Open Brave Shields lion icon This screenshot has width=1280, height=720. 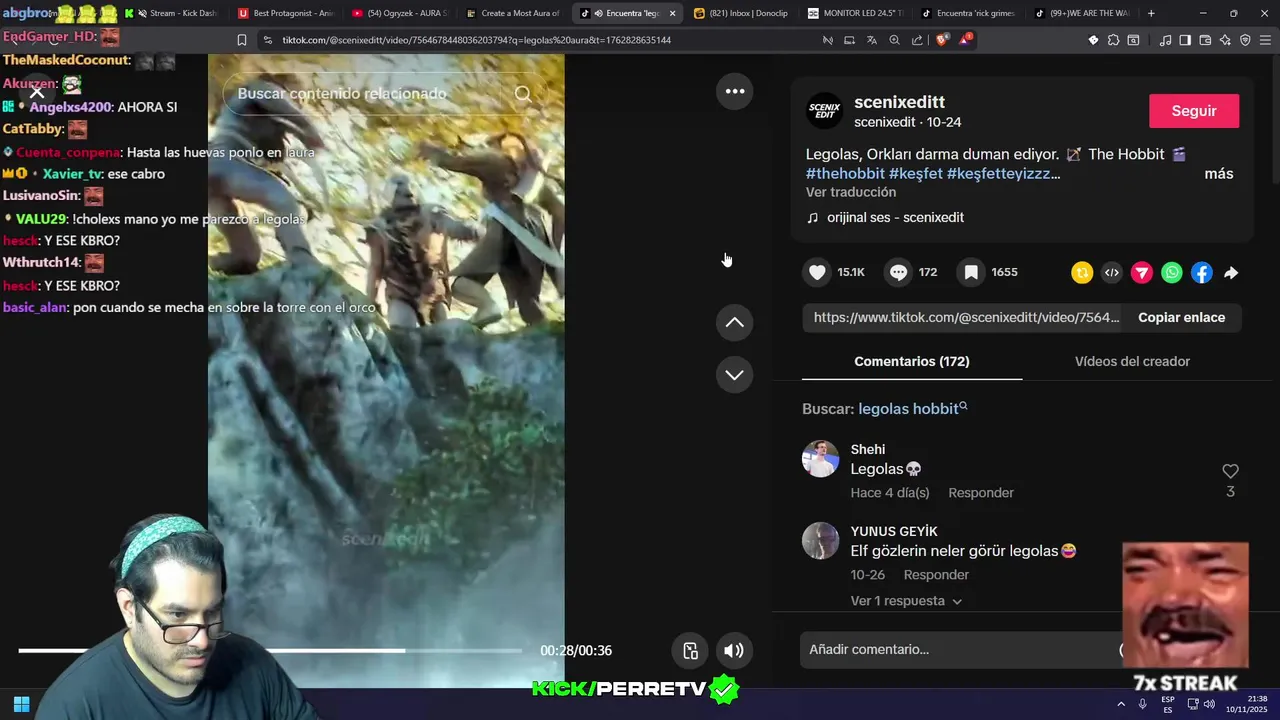click(942, 40)
